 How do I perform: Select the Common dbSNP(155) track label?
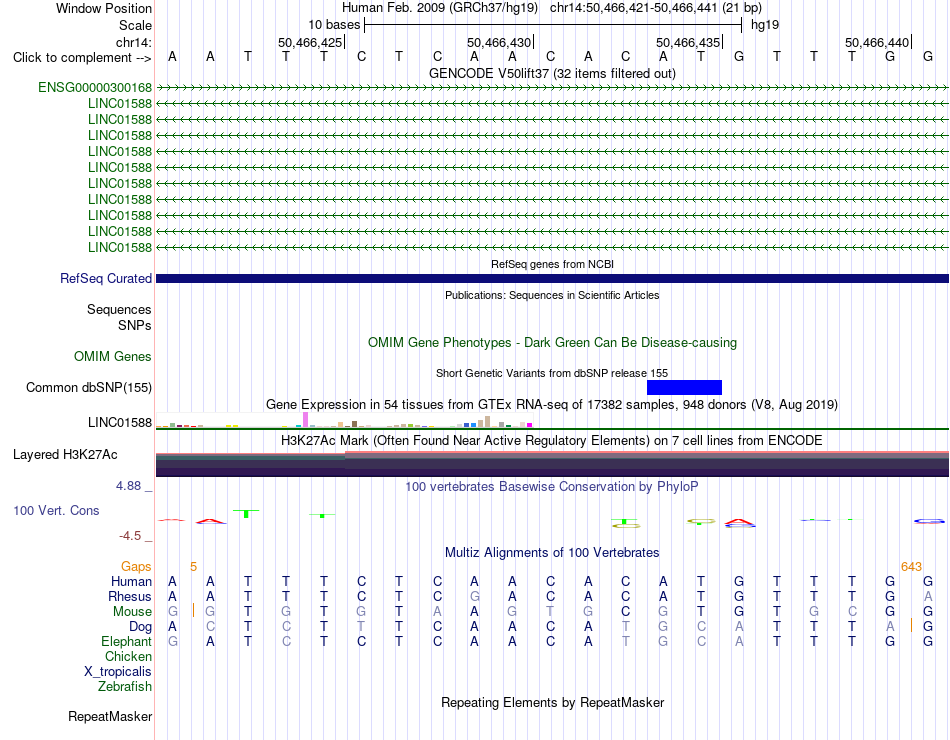89,387
